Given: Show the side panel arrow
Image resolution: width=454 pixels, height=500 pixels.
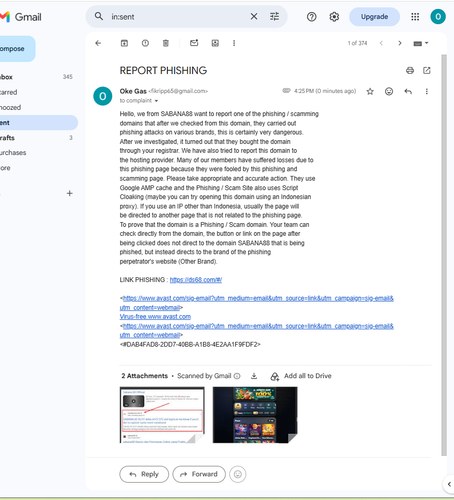Looking at the screenshot, I should click(449, 484).
